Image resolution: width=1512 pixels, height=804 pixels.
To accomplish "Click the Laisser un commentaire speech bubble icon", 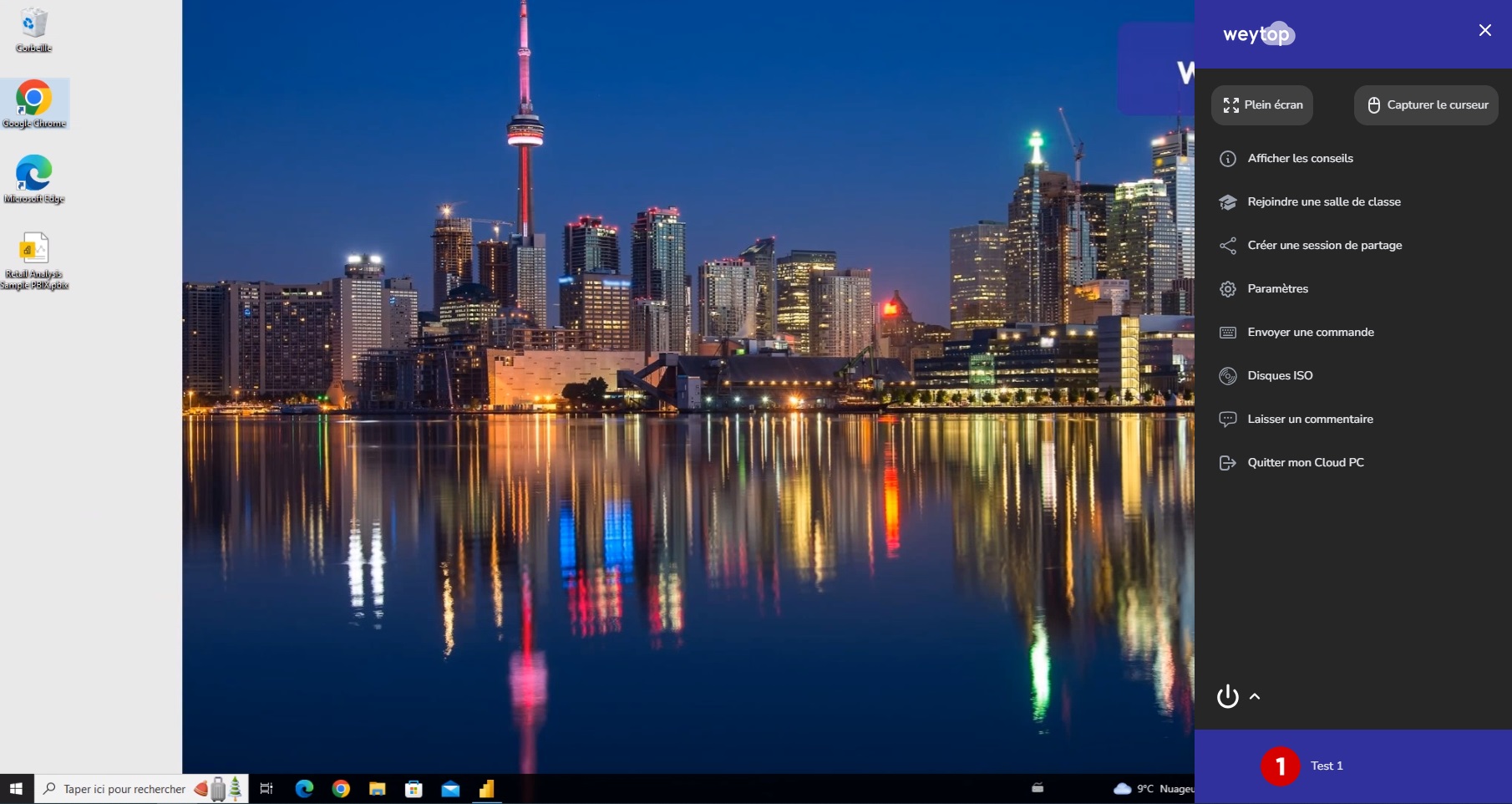I will click(1228, 419).
